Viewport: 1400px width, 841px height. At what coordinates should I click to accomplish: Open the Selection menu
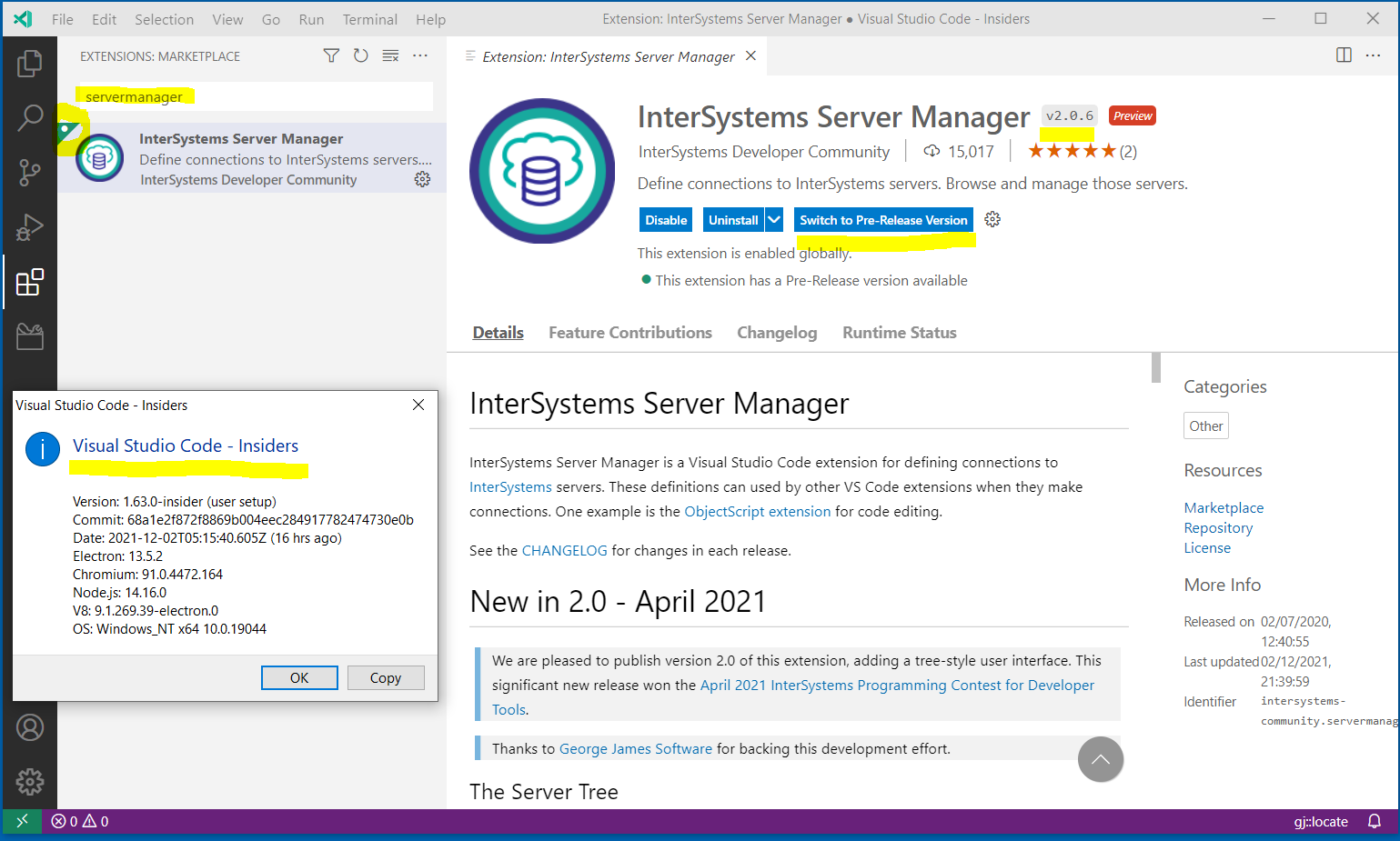click(x=164, y=19)
